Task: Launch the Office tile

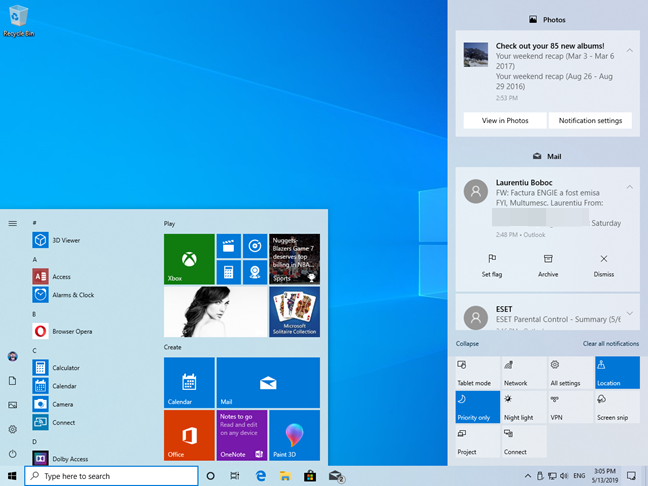Action: pyautogui.click(x=189, y=435)
